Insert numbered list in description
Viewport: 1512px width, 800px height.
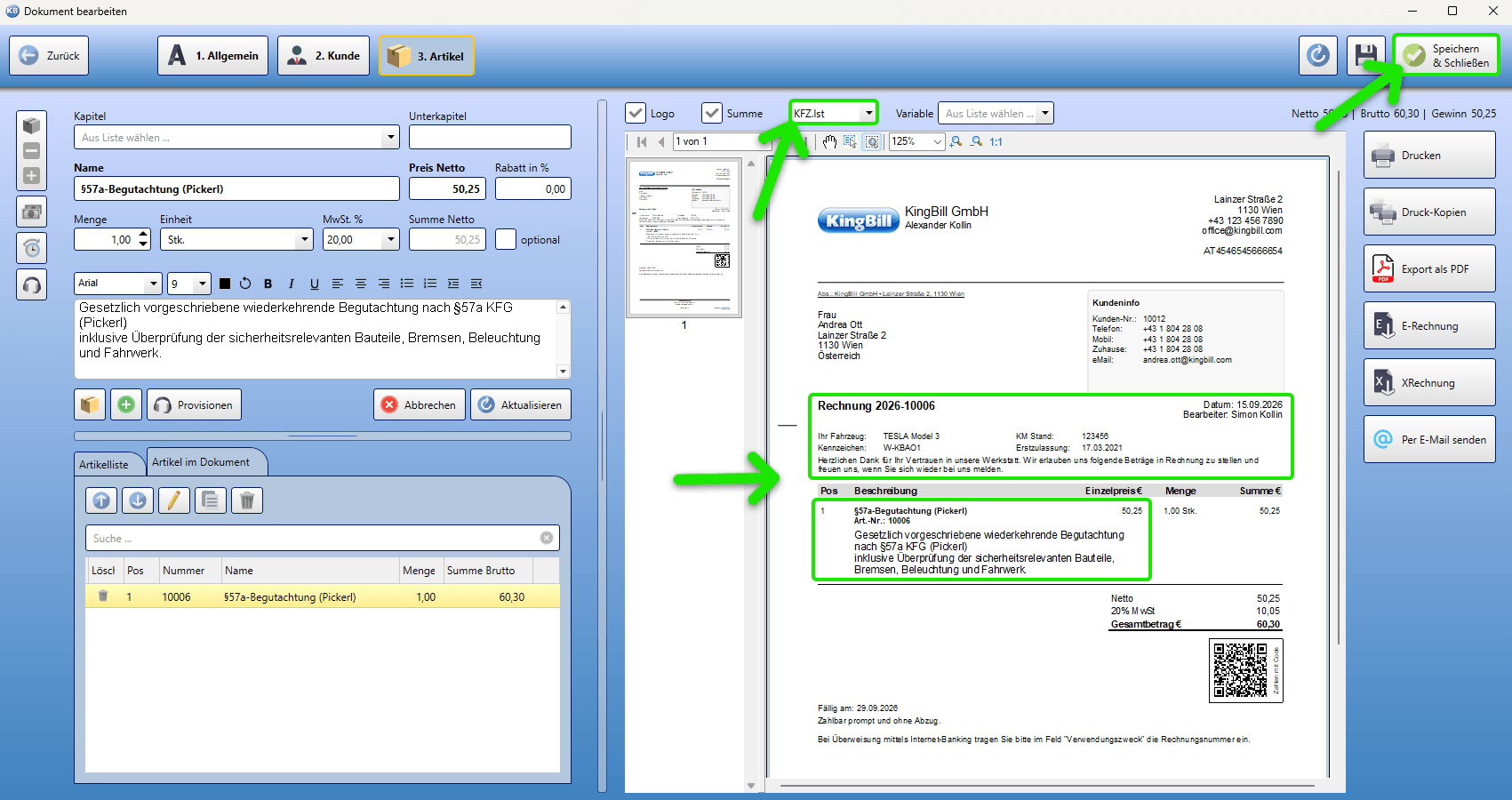click(x=430, y=284)
